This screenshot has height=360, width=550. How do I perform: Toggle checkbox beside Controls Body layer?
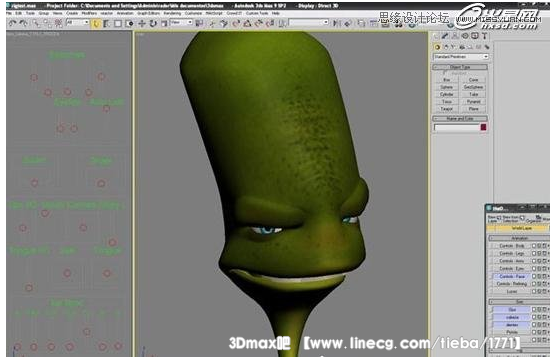click(534, 246)
